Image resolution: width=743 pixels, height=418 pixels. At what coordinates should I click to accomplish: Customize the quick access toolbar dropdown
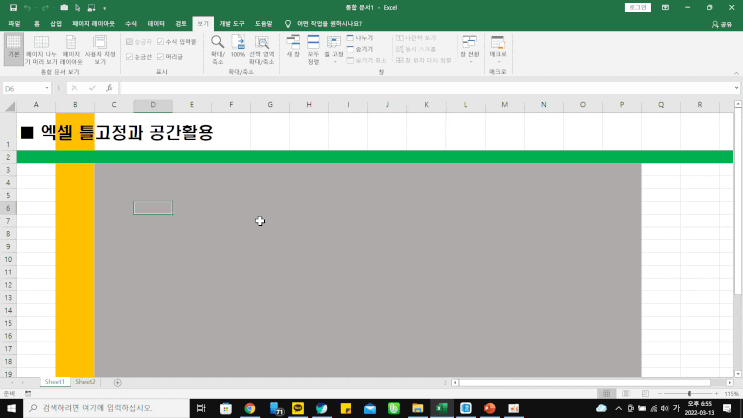(105, 8)
